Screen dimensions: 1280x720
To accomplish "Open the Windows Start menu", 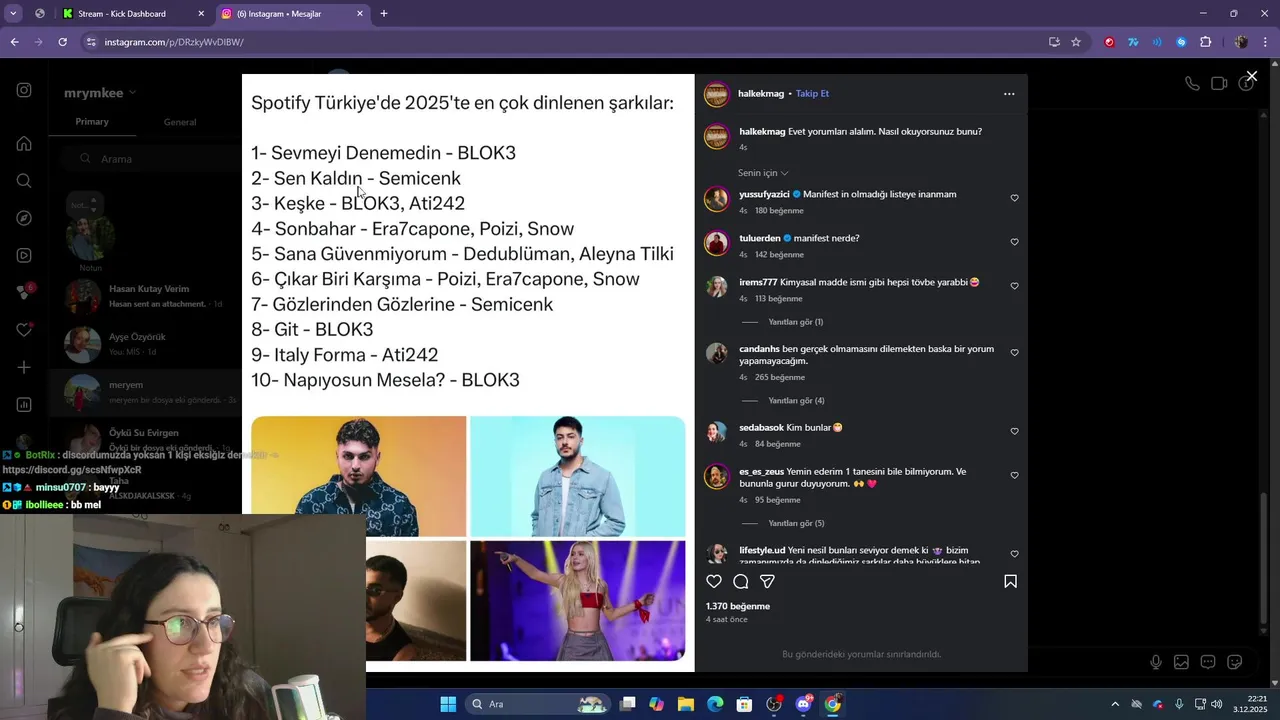I will [x=448, y=704].
